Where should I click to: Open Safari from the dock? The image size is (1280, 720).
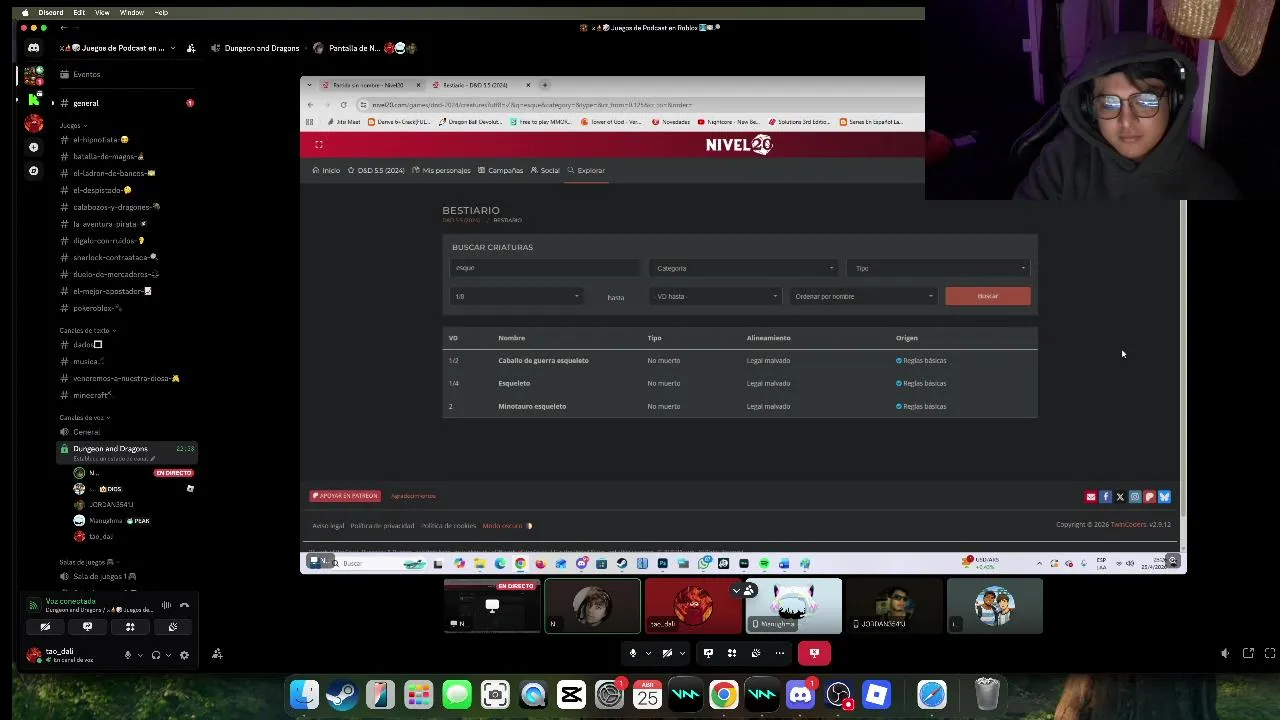click(x=932, y=694)
